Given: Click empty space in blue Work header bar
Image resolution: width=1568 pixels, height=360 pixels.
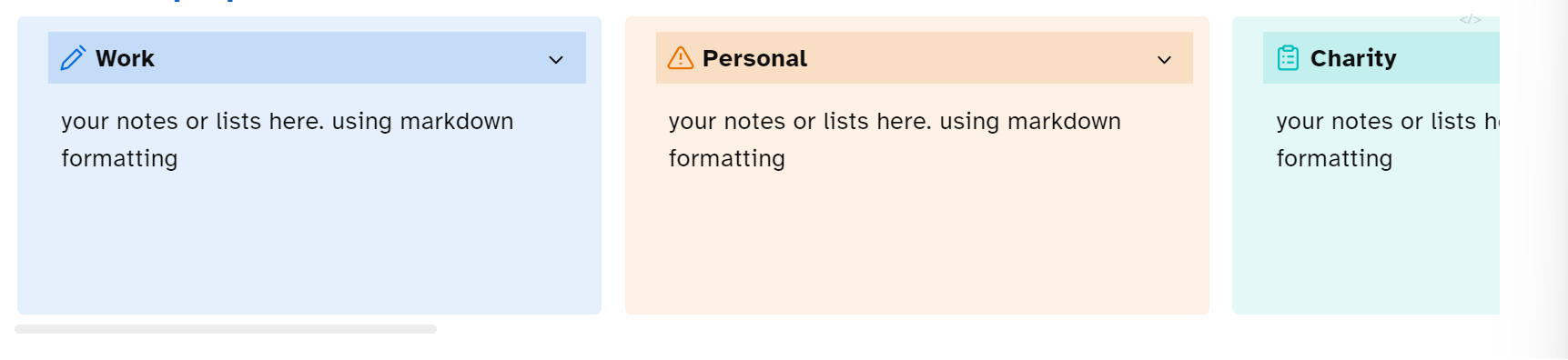Looking at the screenshot, I should 350,58.
